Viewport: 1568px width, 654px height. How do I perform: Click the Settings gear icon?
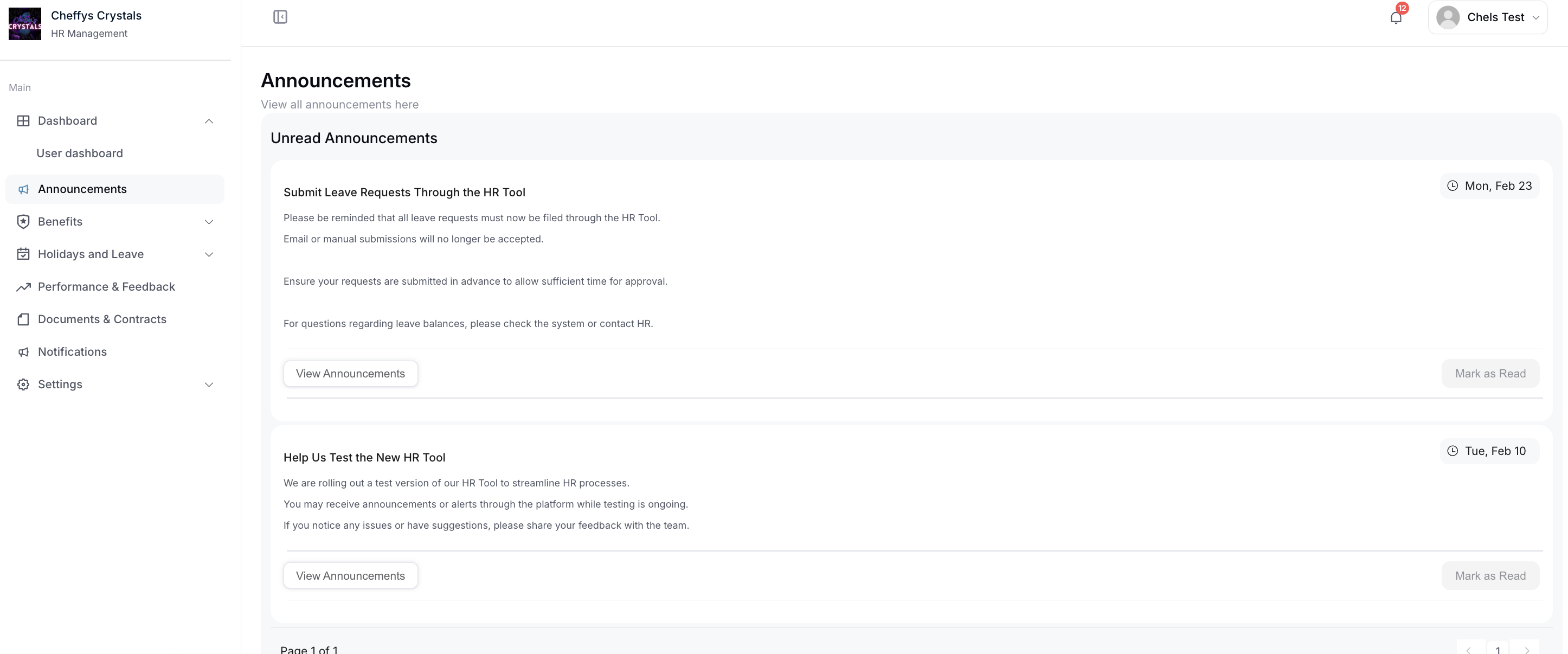(23, 384)
